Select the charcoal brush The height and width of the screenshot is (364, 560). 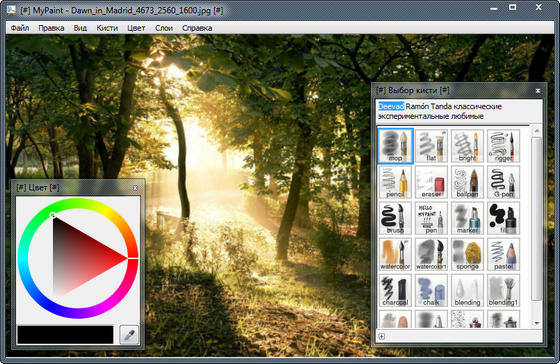click(395, 290)
